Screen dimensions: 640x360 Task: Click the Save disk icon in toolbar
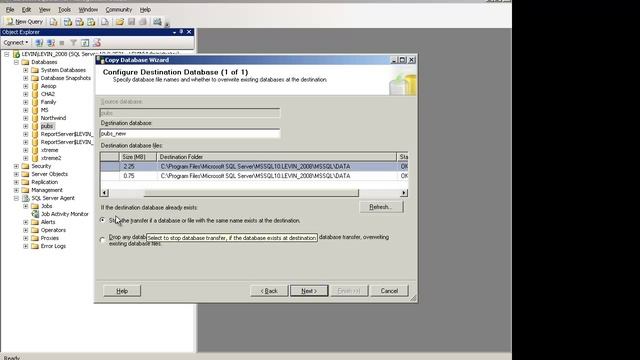click(131, 22)
